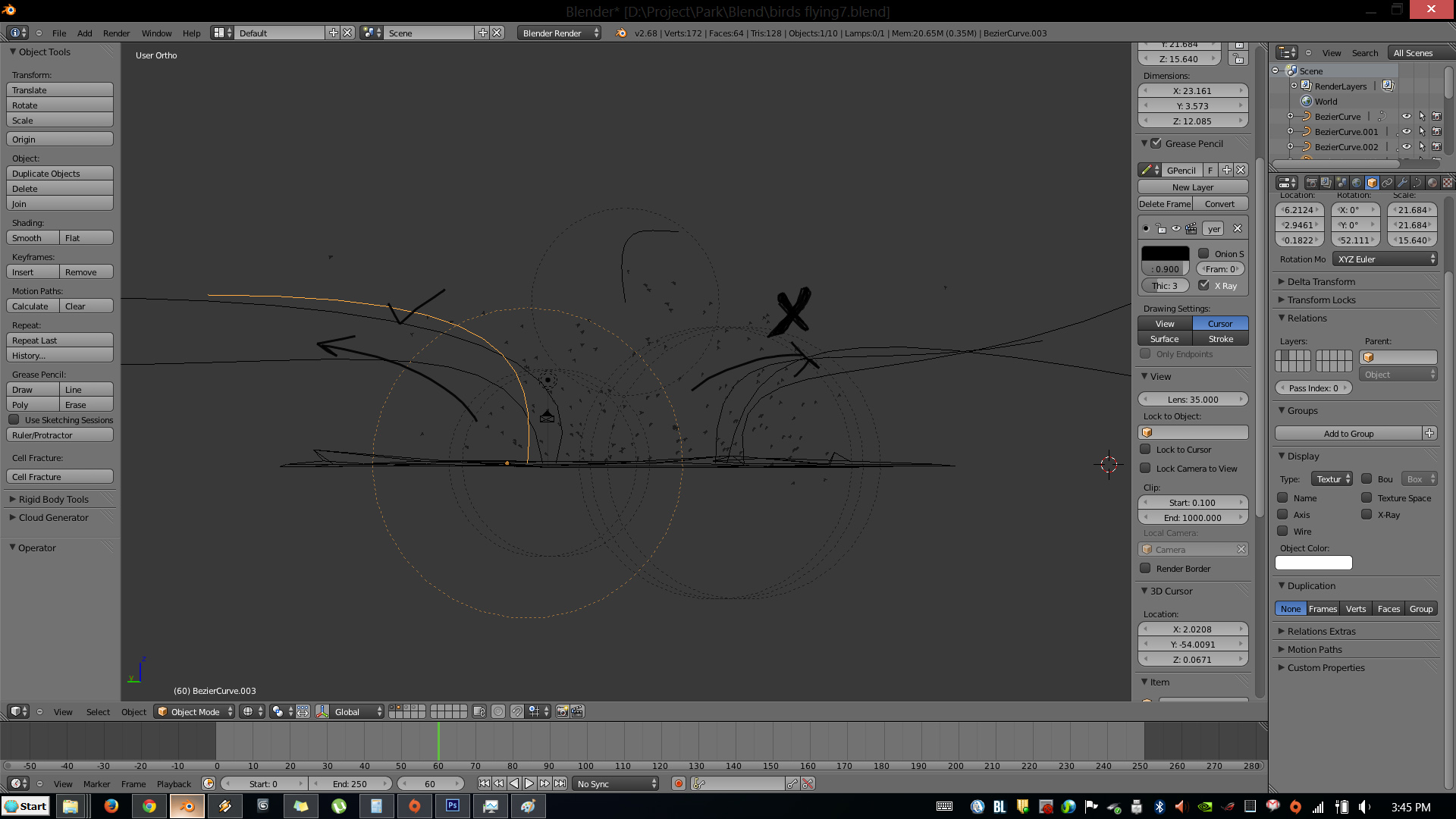Image resolution: width=1456 pixels, height=819 pixels.
Task: Open the timeline Marker menu
Action: (96, 784)
